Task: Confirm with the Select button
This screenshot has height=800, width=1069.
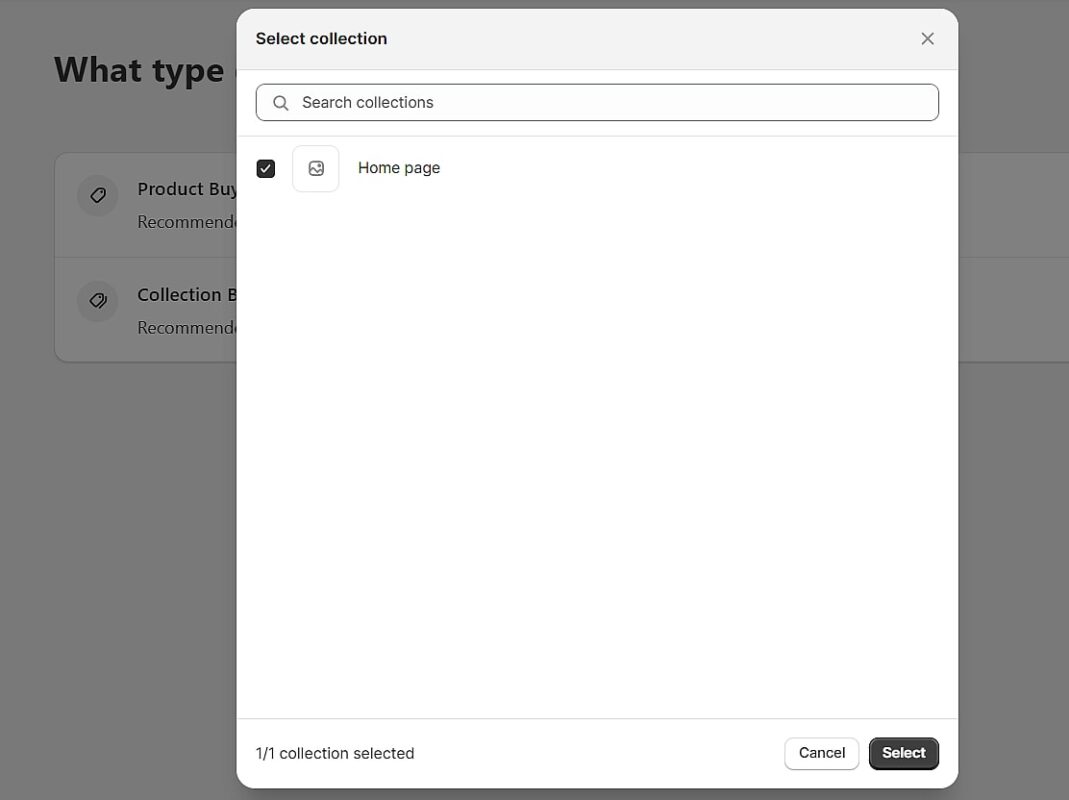Action: coord(903,753)
